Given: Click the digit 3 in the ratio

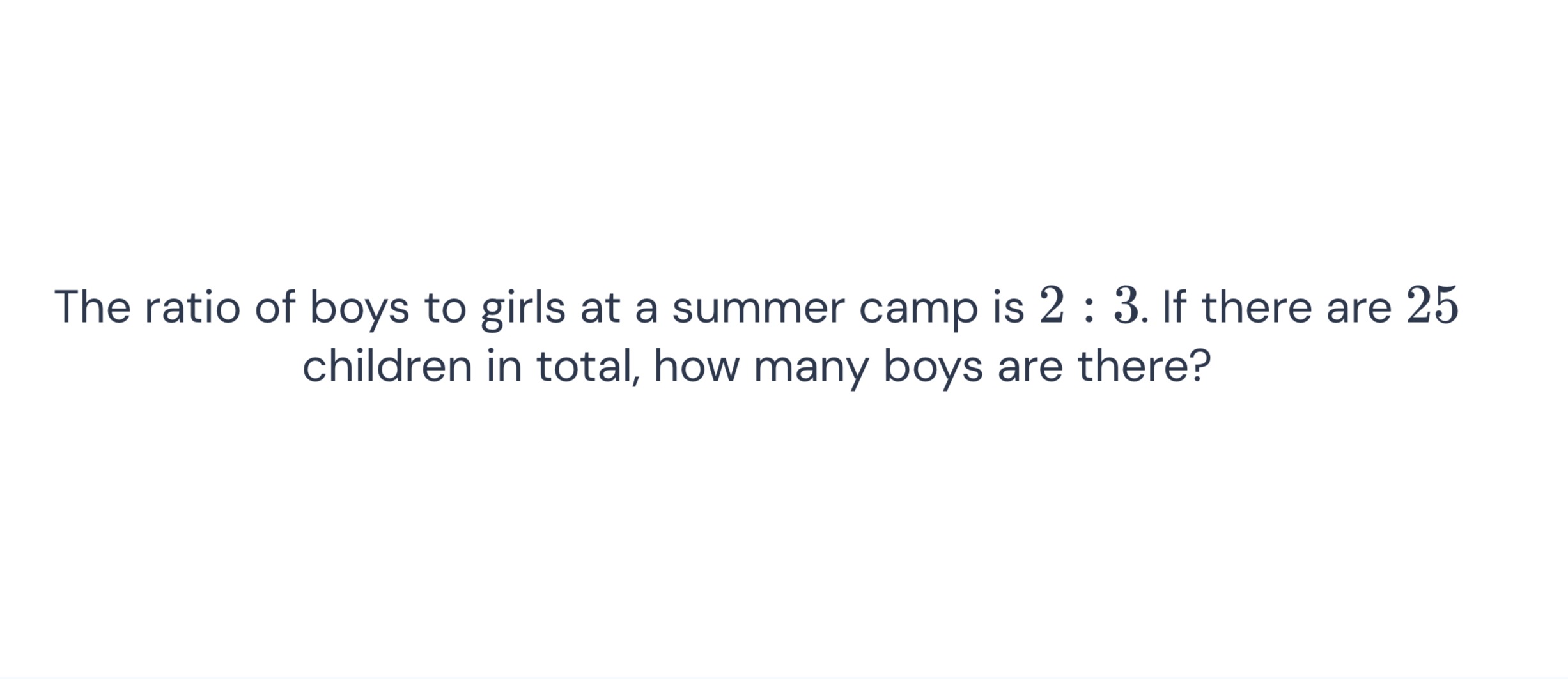Looking at the screenshot, I should 1126,305.
